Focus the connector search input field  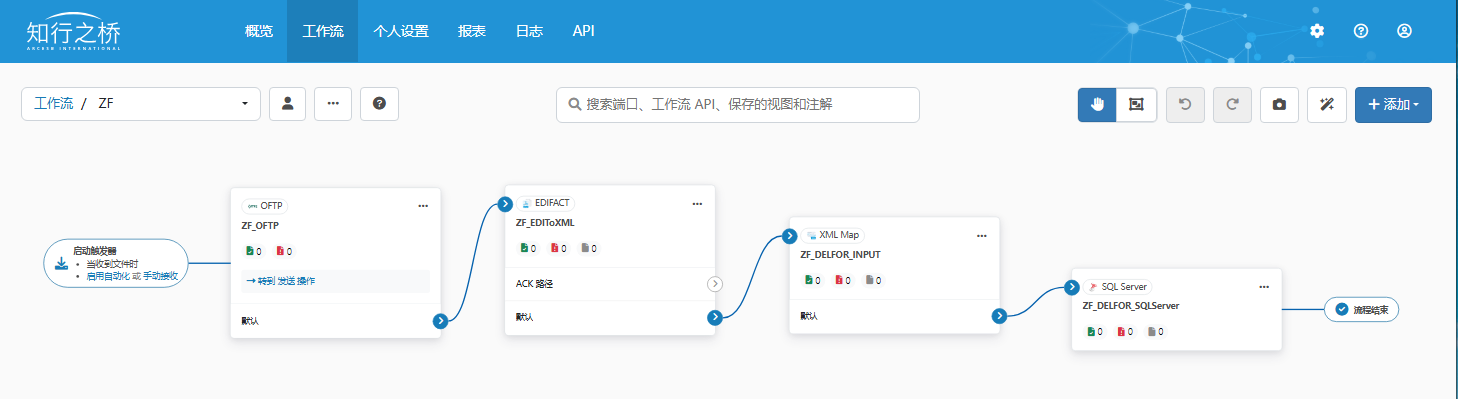point(737,104)
